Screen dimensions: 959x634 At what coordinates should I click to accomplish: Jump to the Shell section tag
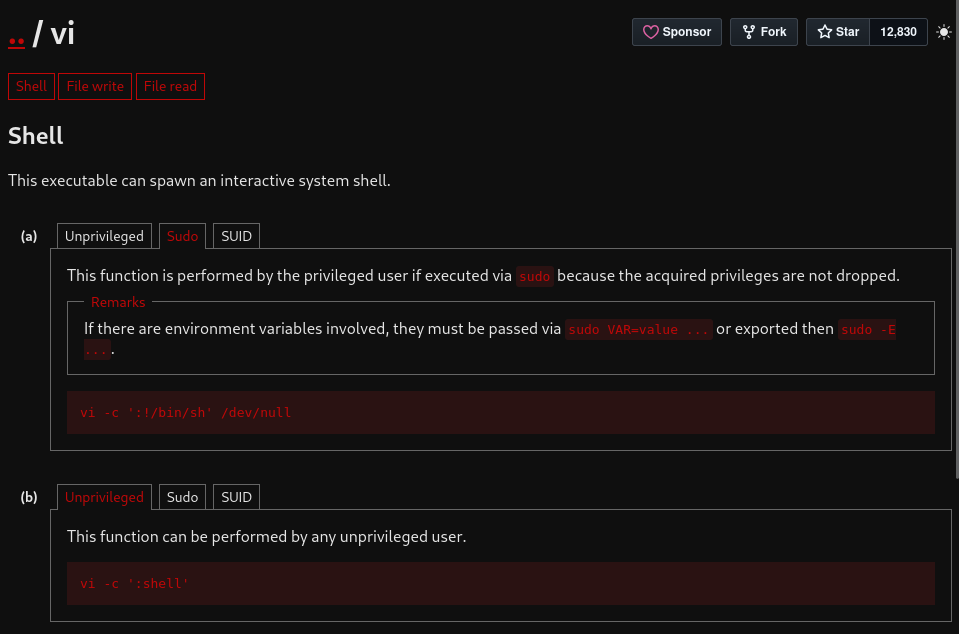point(31,86)
